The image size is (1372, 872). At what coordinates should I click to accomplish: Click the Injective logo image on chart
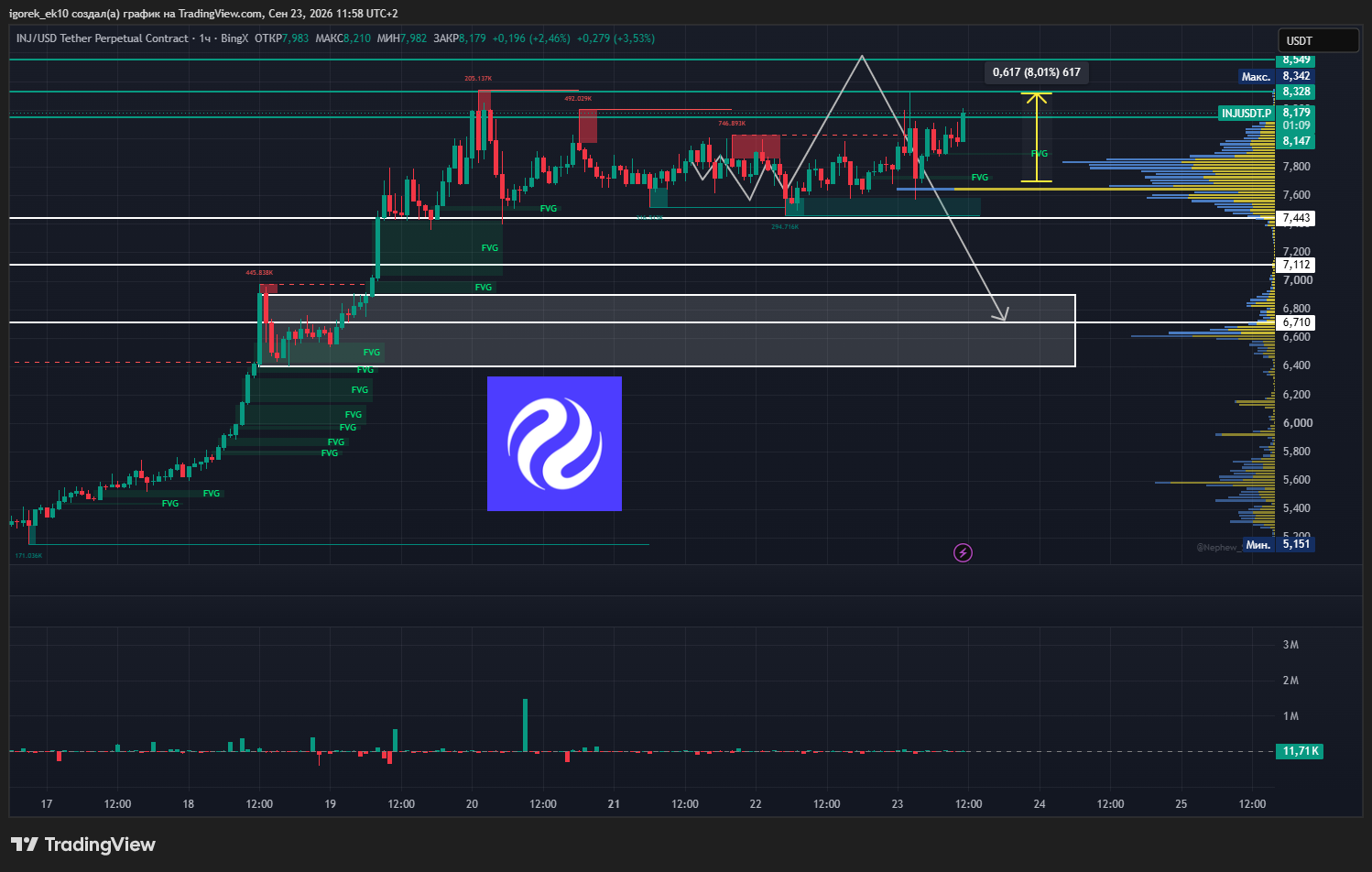point(554,443)
